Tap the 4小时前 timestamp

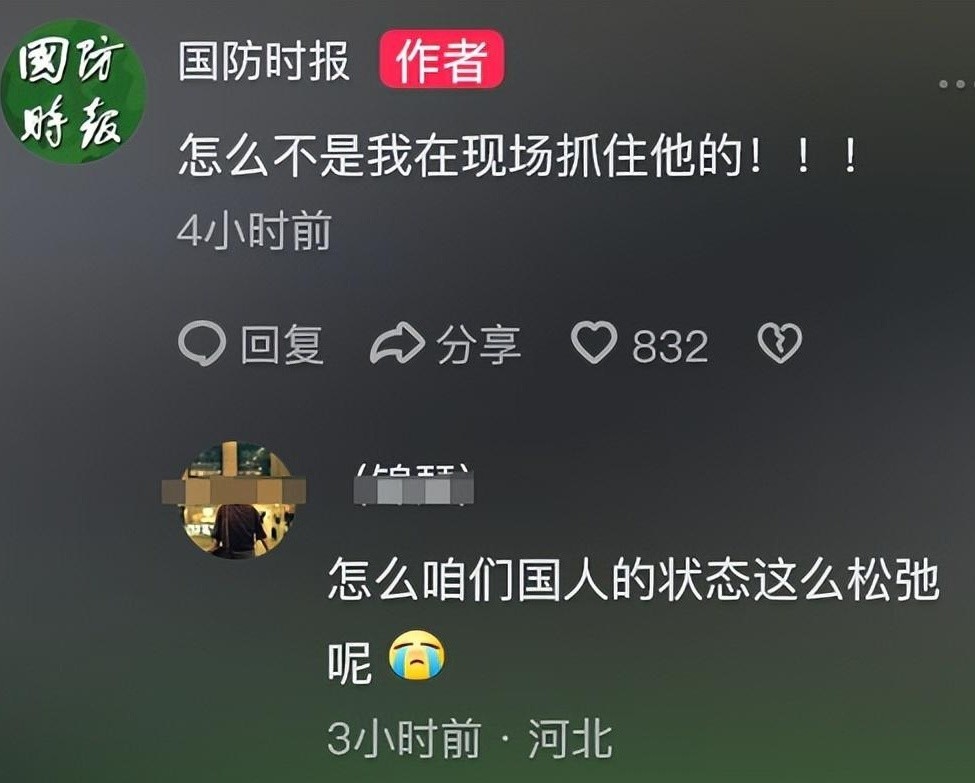(254, 231)
